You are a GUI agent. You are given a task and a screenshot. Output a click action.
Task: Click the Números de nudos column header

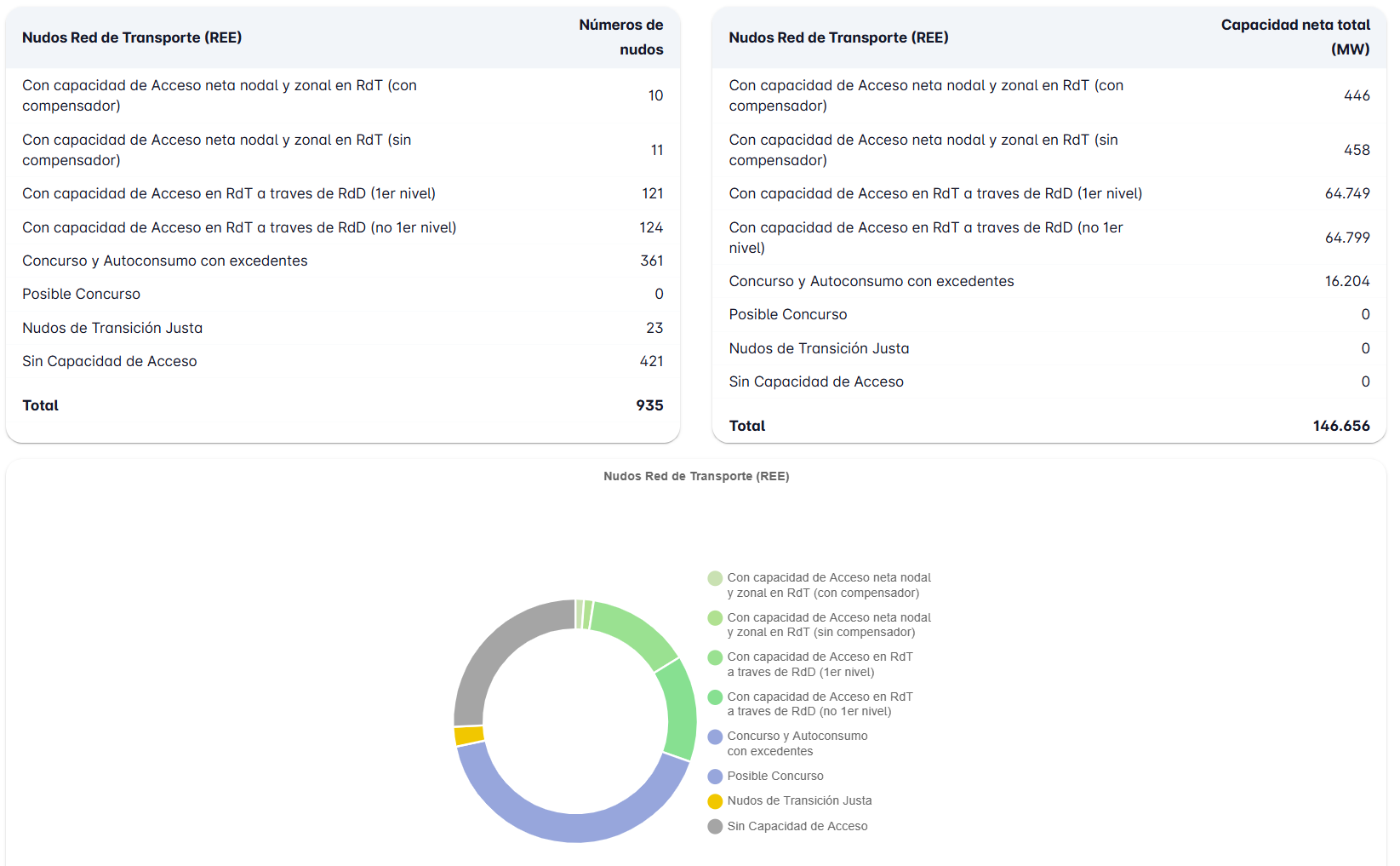[x=620, y=37]
